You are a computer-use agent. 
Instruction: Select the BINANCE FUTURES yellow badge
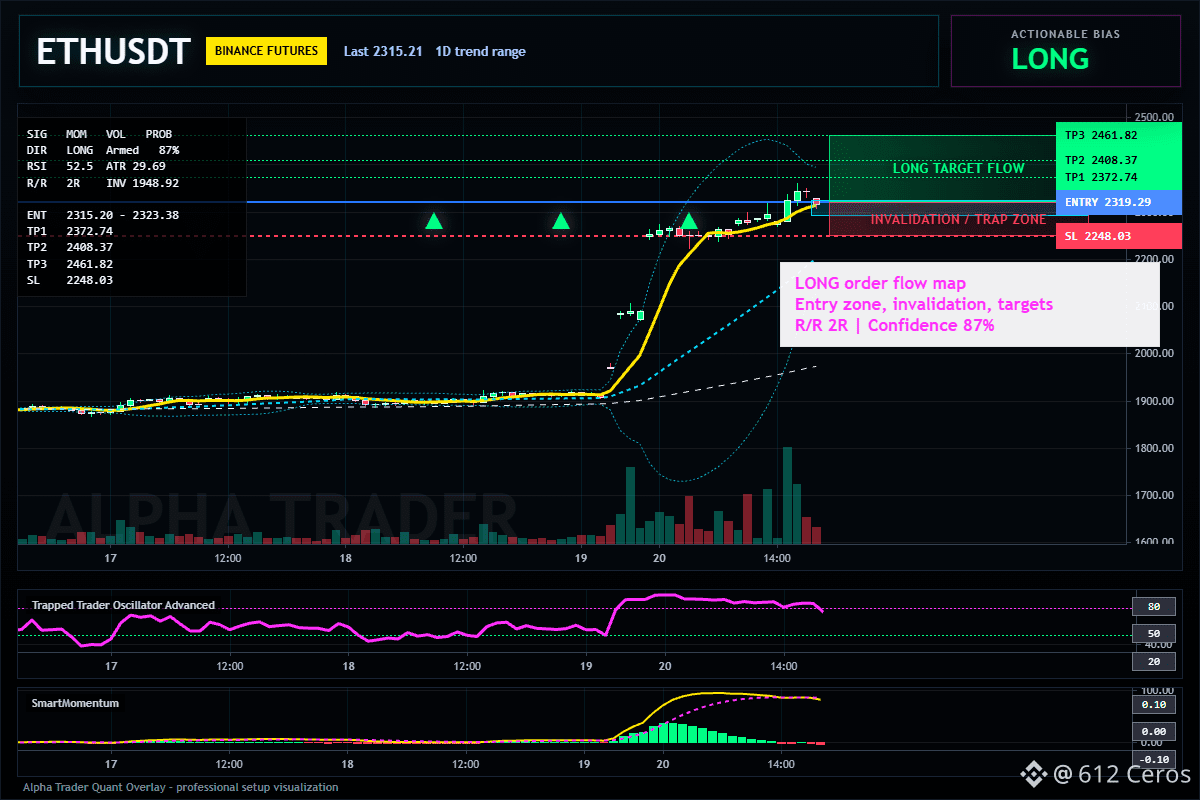(x=267, y=50)
